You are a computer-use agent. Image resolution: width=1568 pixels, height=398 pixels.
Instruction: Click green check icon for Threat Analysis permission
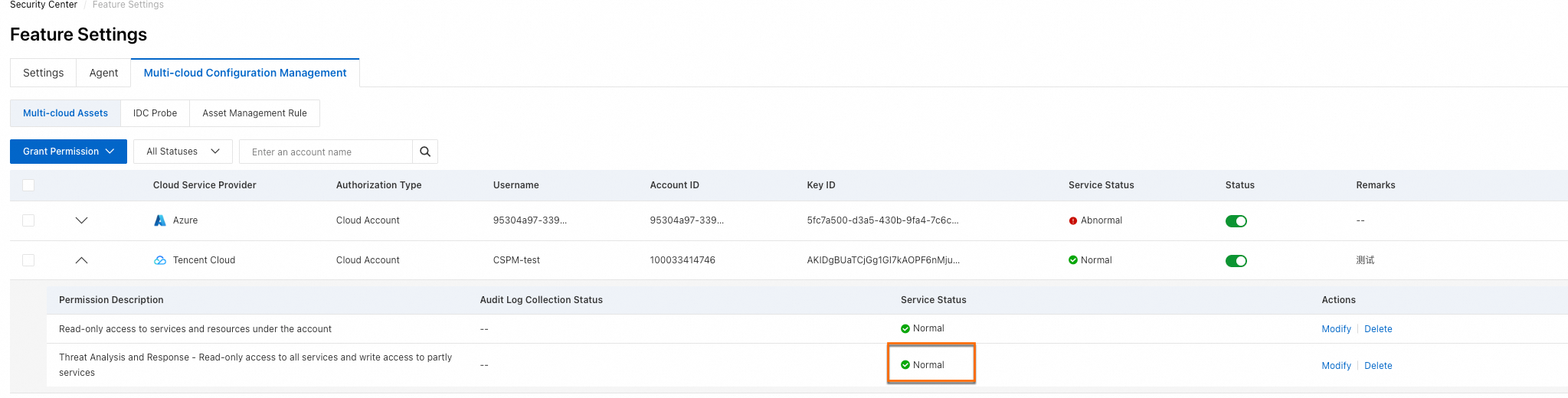point(905,365)
